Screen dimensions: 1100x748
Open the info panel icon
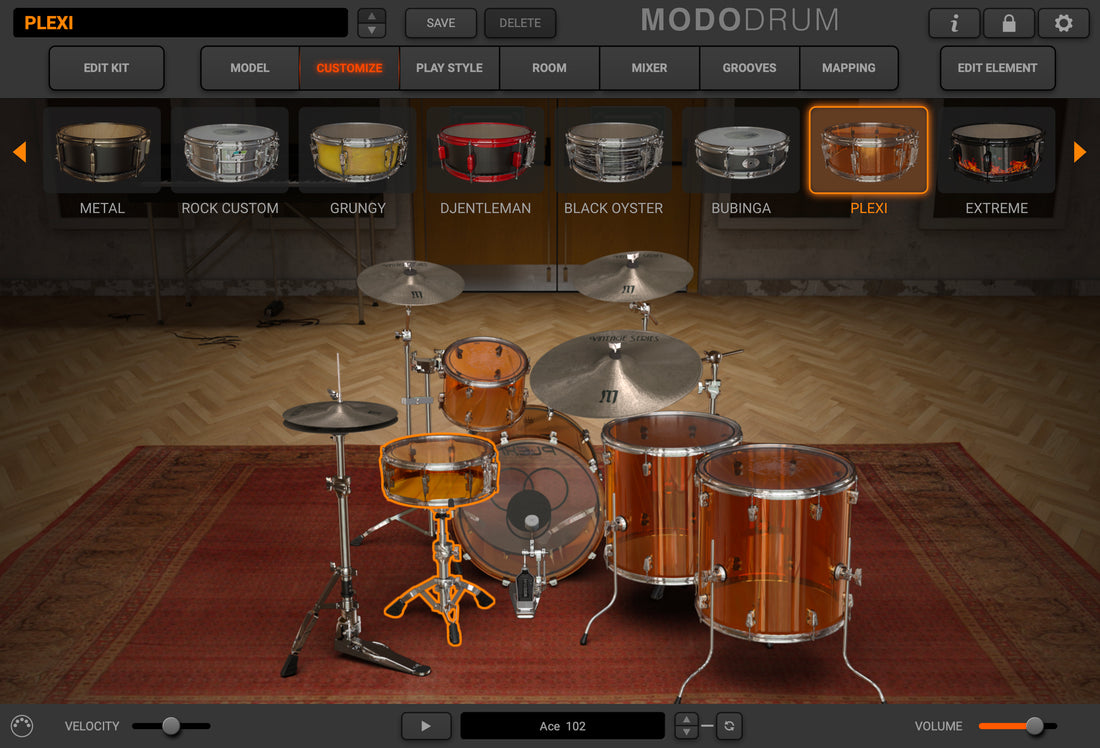pos(954,23)
